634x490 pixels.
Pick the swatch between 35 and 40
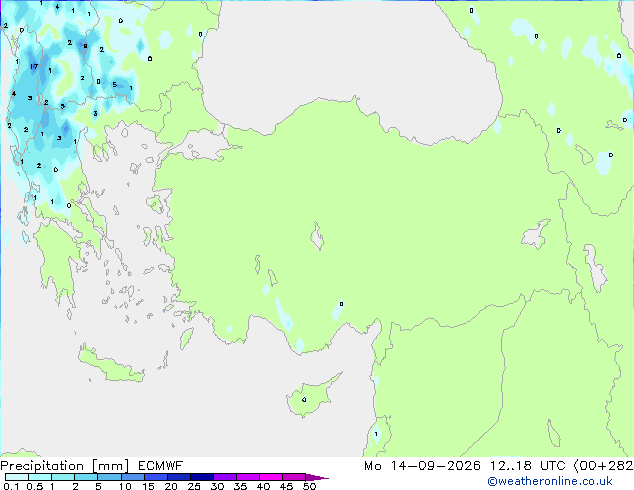[x=248, y=477]
